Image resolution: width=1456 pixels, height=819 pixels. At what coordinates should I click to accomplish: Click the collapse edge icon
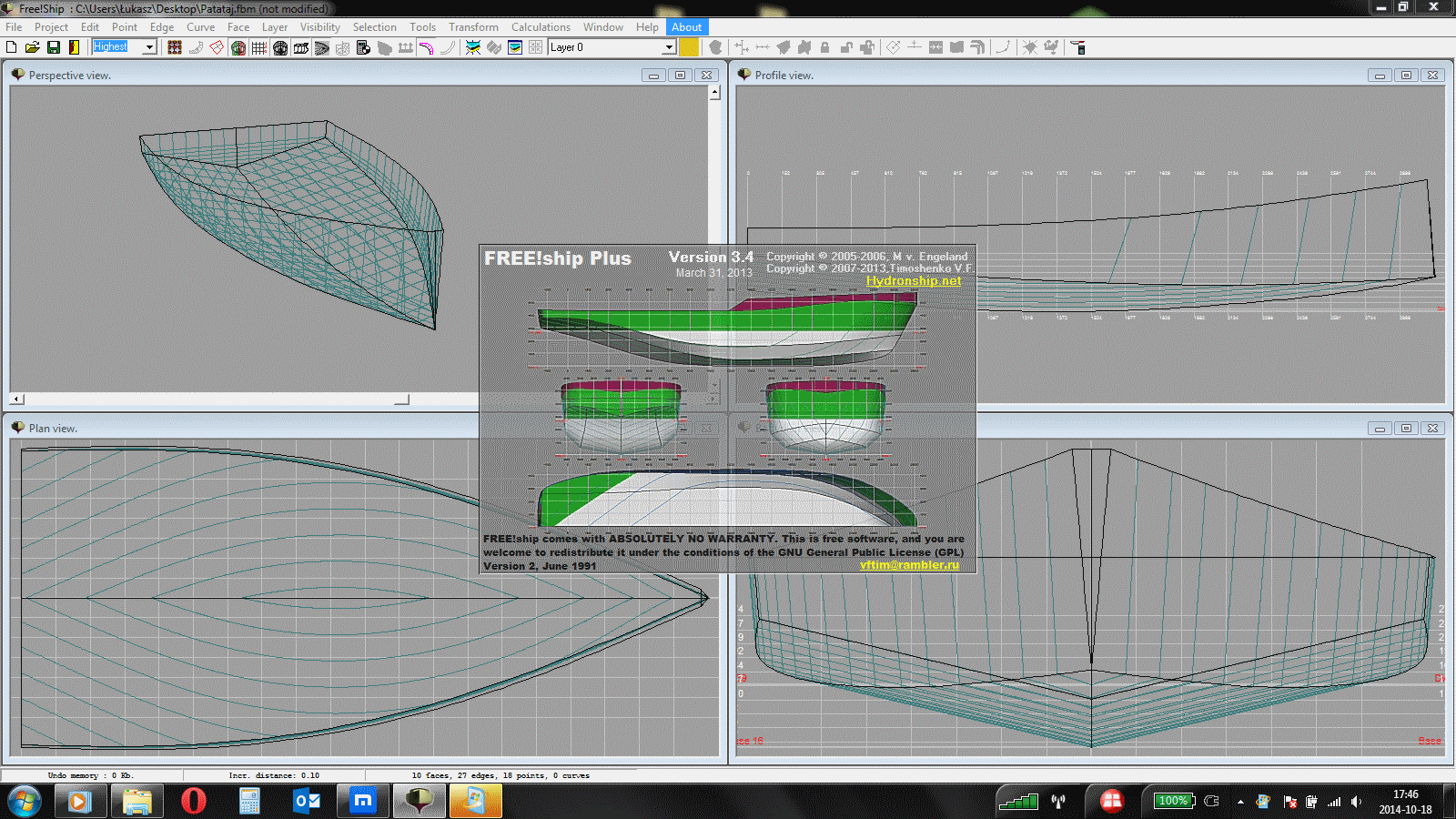(935, 47)
